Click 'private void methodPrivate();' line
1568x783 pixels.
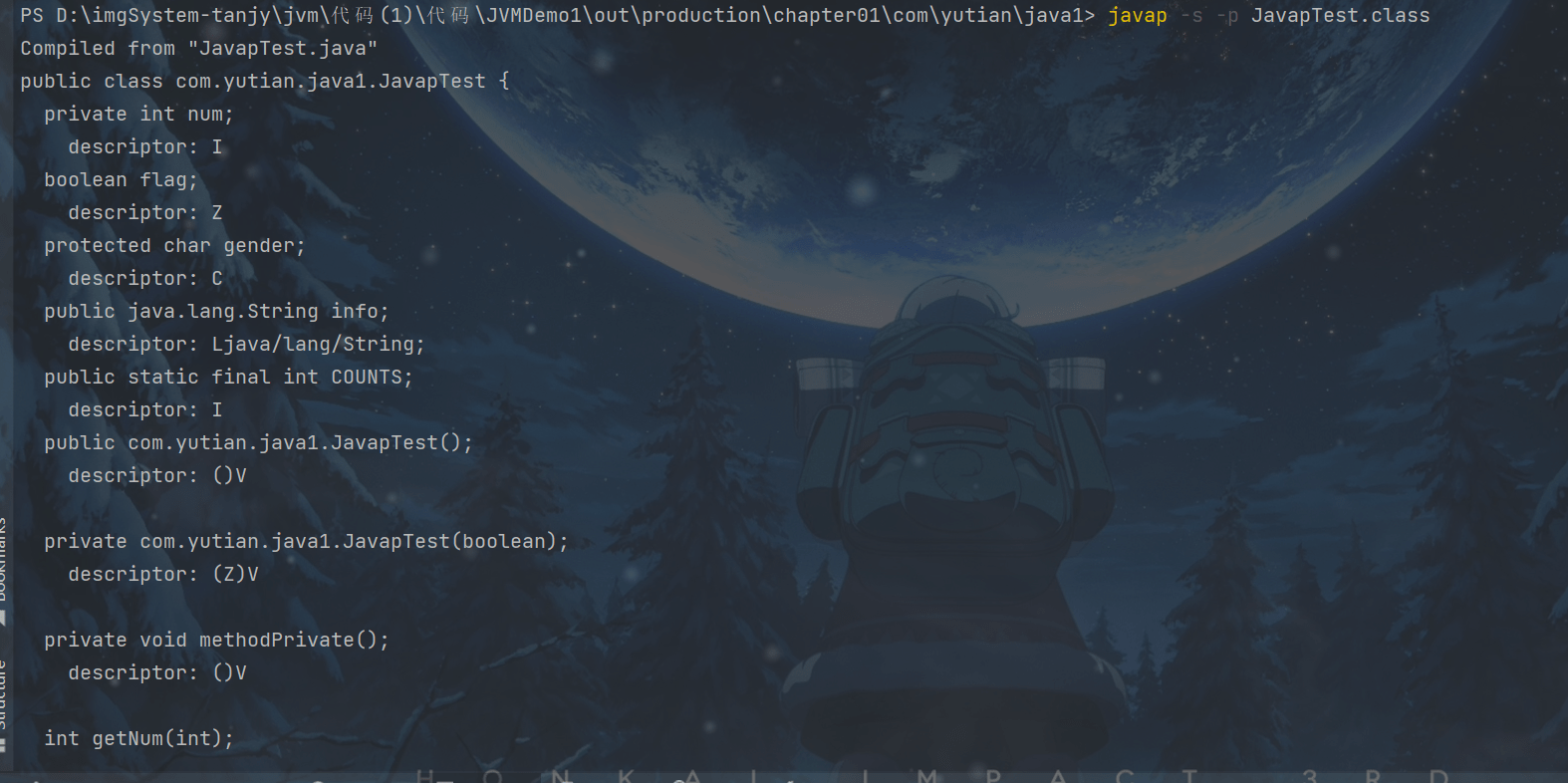(x=216, y=641)
